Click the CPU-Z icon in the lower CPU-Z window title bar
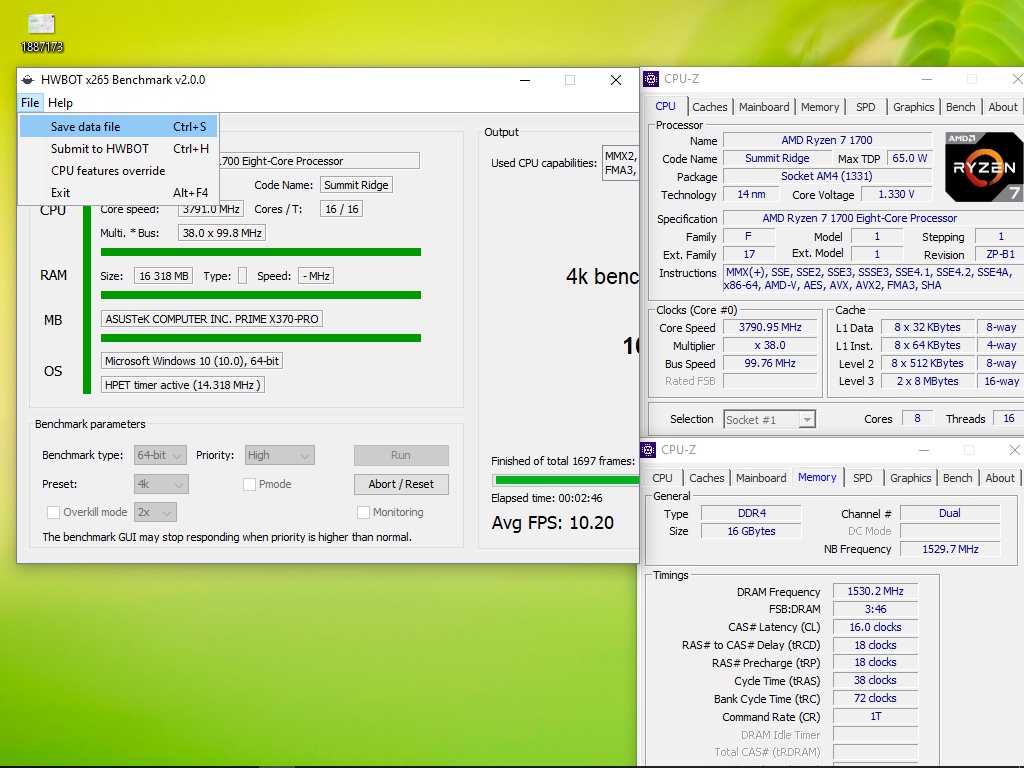1024x768 pixels. tap(648, 449)
